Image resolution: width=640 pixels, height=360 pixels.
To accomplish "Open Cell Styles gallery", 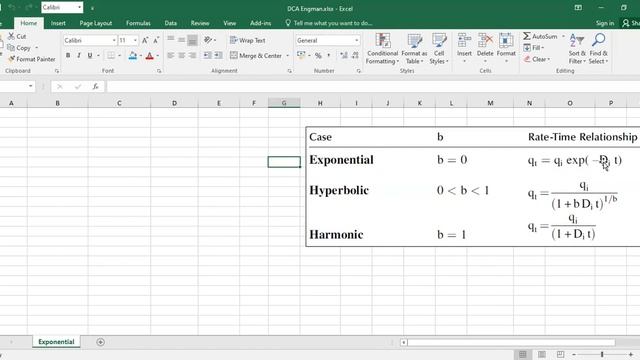I will tap(439, 49).
